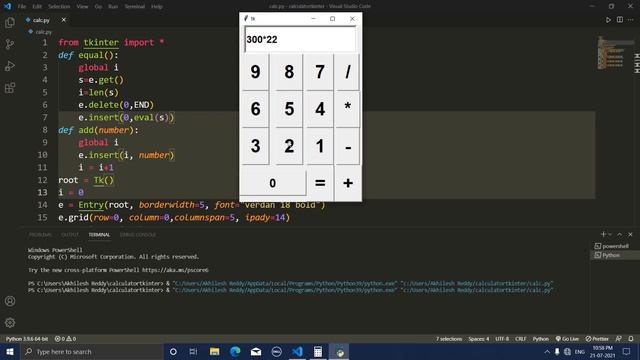Open the Run menu

pos(113,7)
